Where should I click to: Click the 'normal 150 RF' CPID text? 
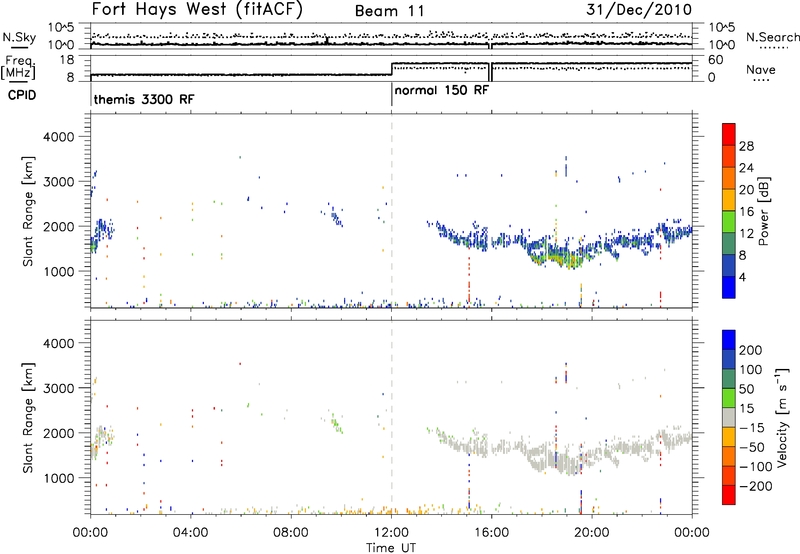[x=442, y=90]
